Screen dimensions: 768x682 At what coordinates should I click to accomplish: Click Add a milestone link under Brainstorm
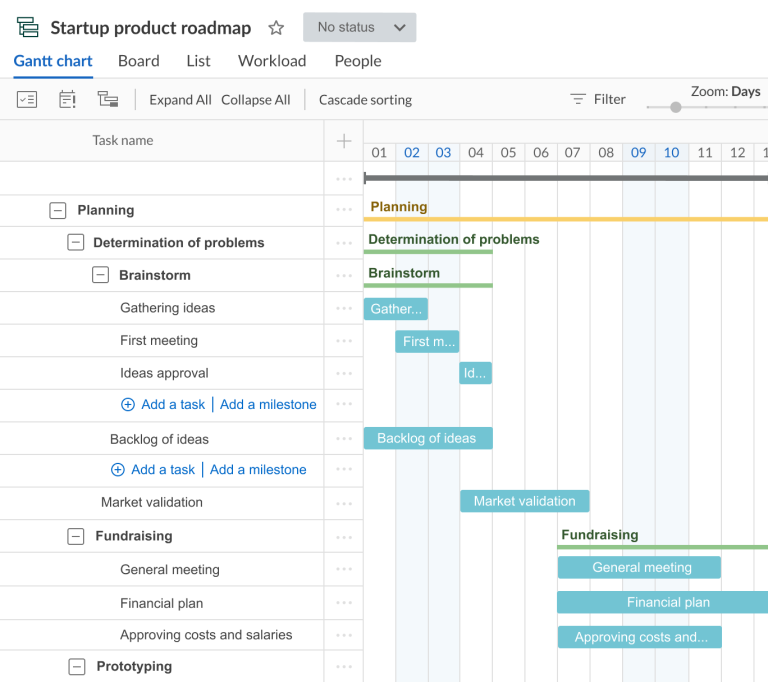268,405
